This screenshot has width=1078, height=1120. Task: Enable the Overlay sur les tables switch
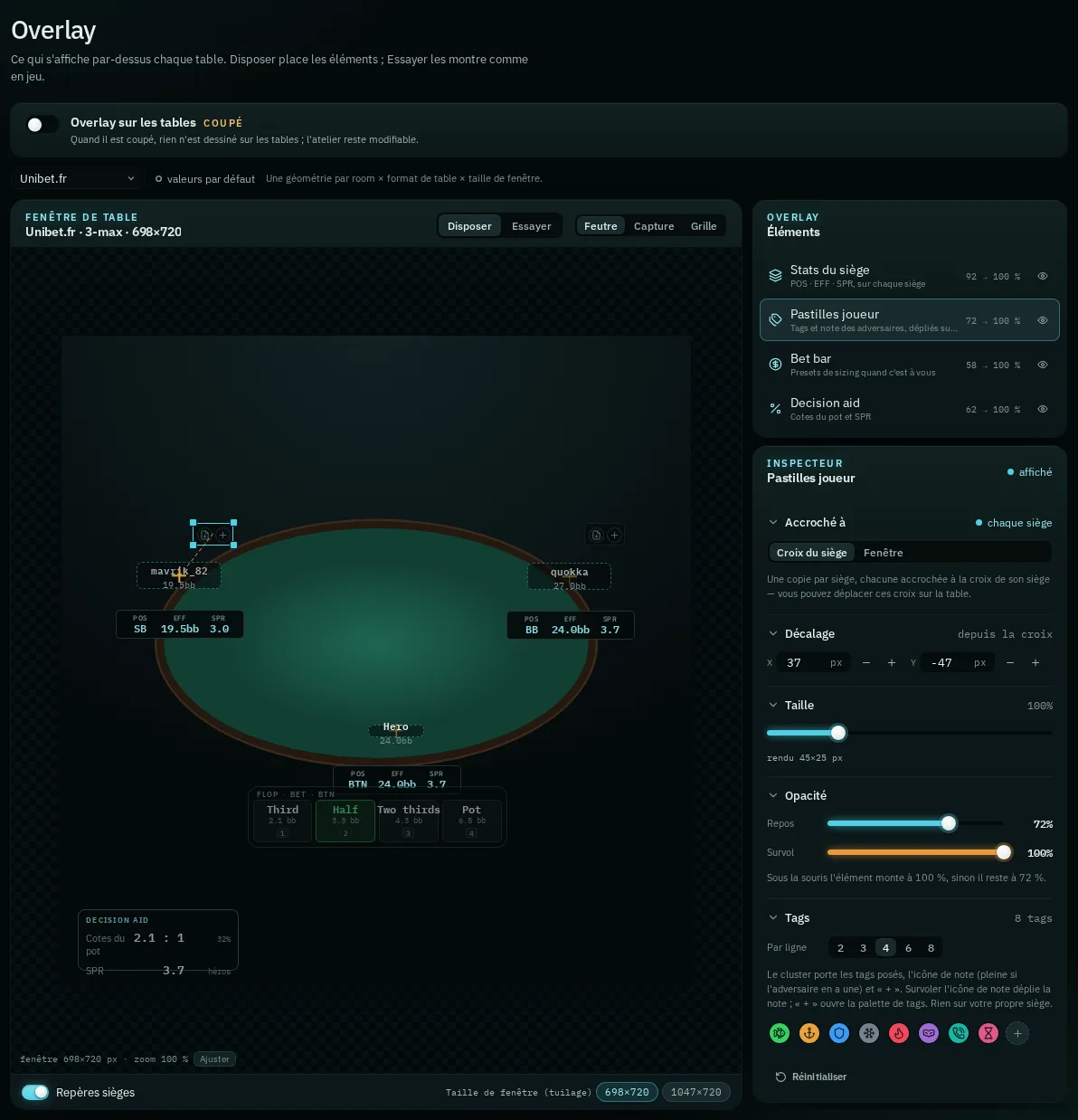42,125
